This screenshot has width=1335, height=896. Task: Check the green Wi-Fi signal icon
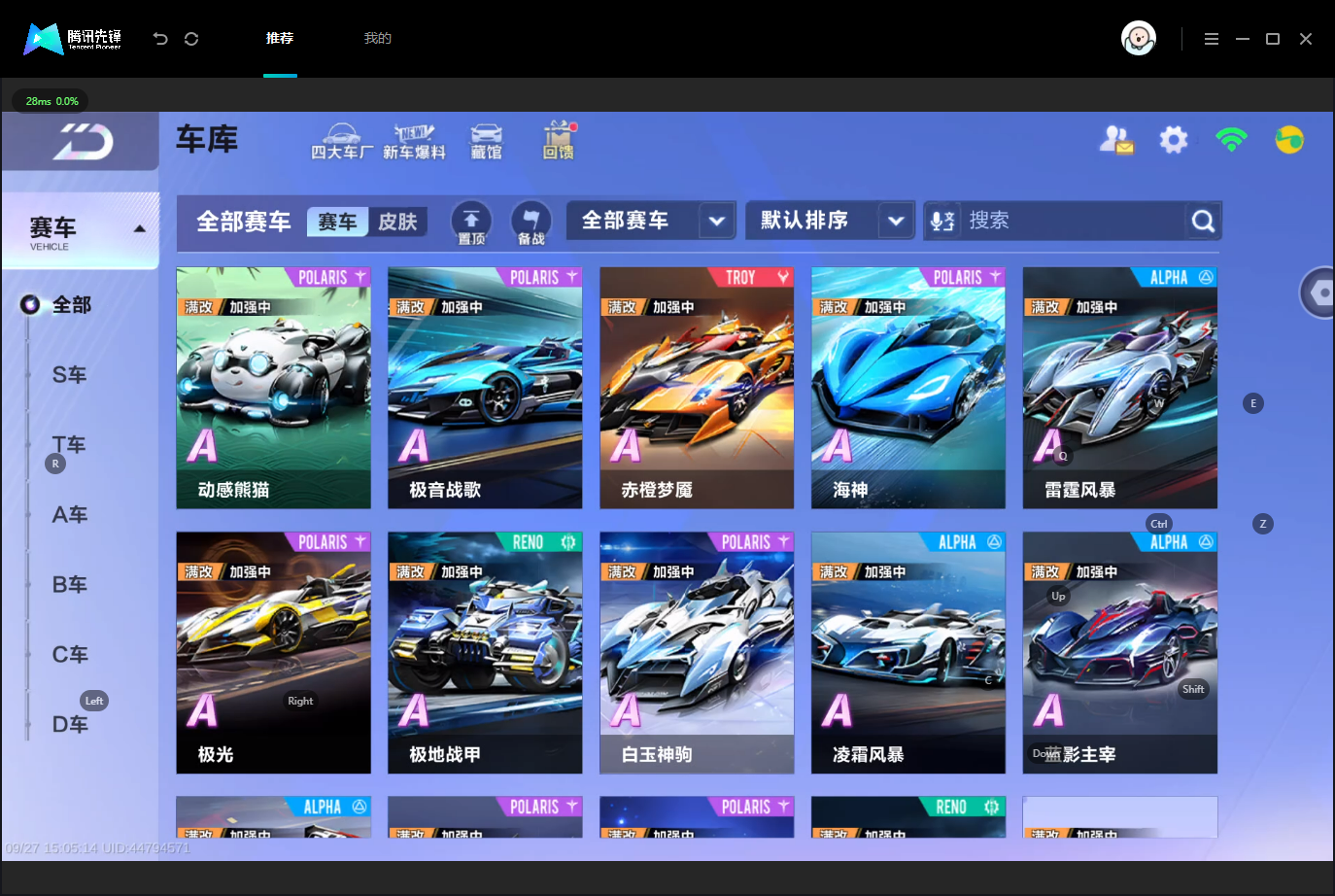(x=1231, y=139)
